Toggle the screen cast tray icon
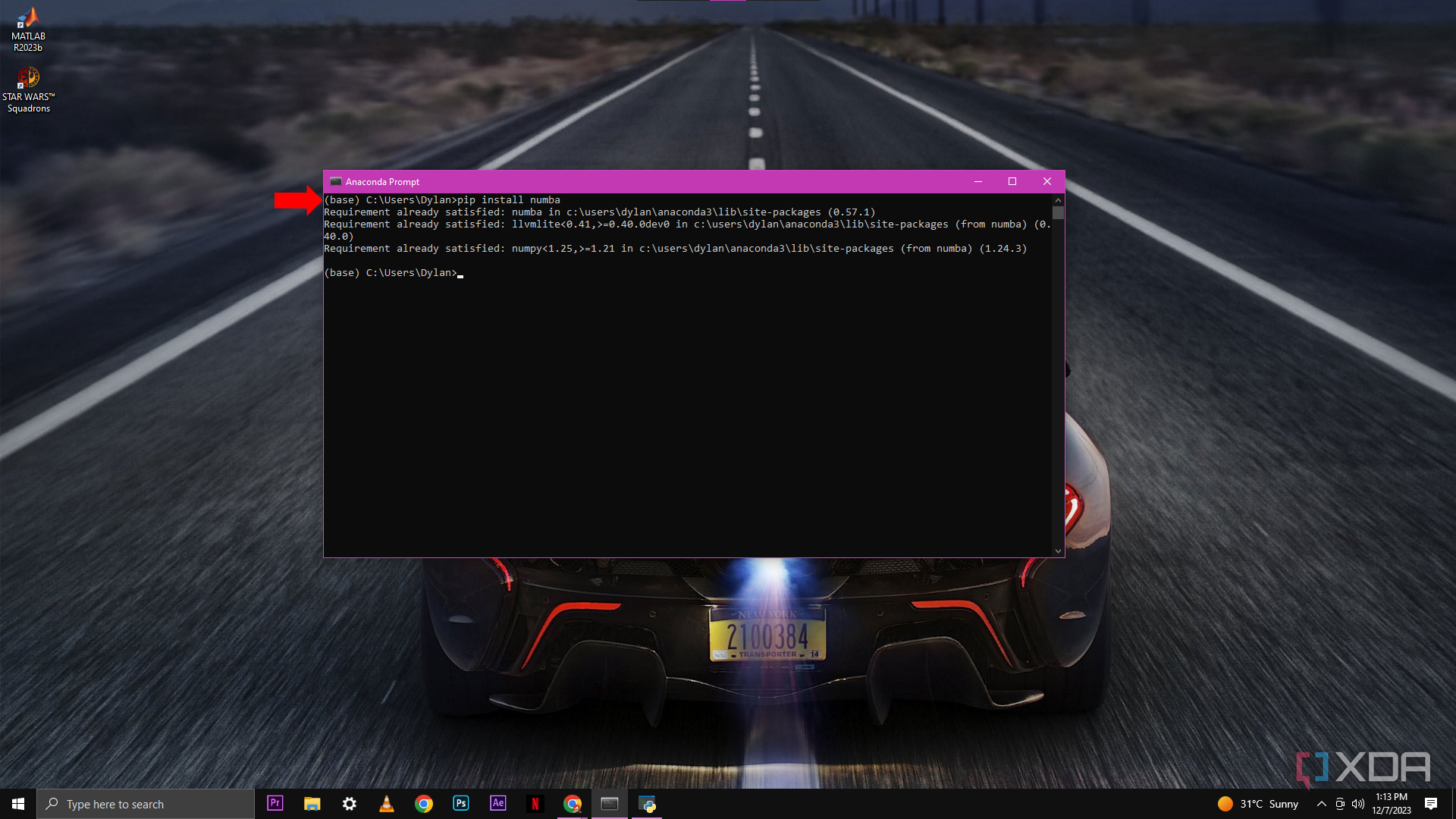1456x819 pixels. [x=1339, y=804]
